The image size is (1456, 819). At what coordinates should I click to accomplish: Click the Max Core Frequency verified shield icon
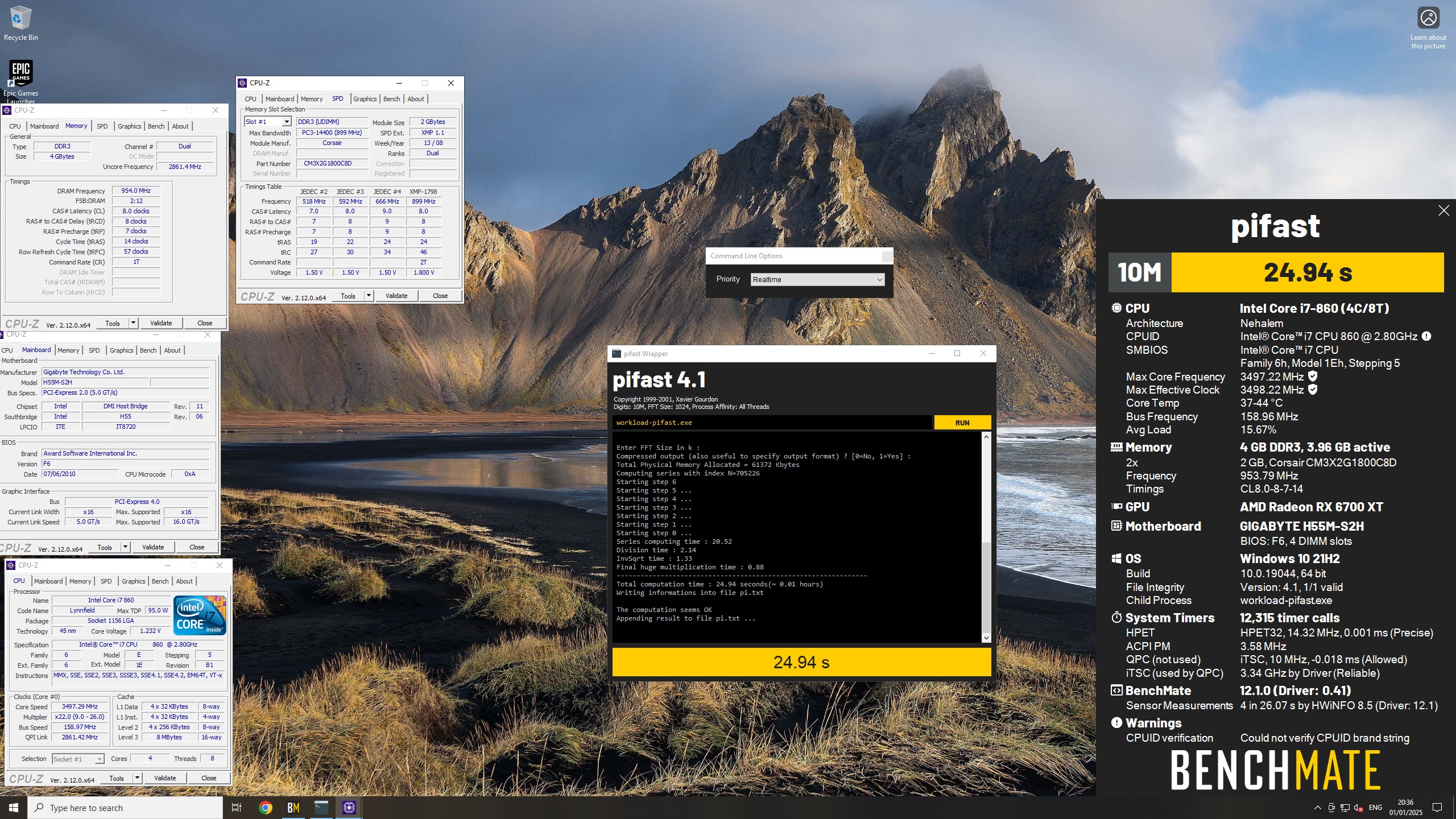1313,376
